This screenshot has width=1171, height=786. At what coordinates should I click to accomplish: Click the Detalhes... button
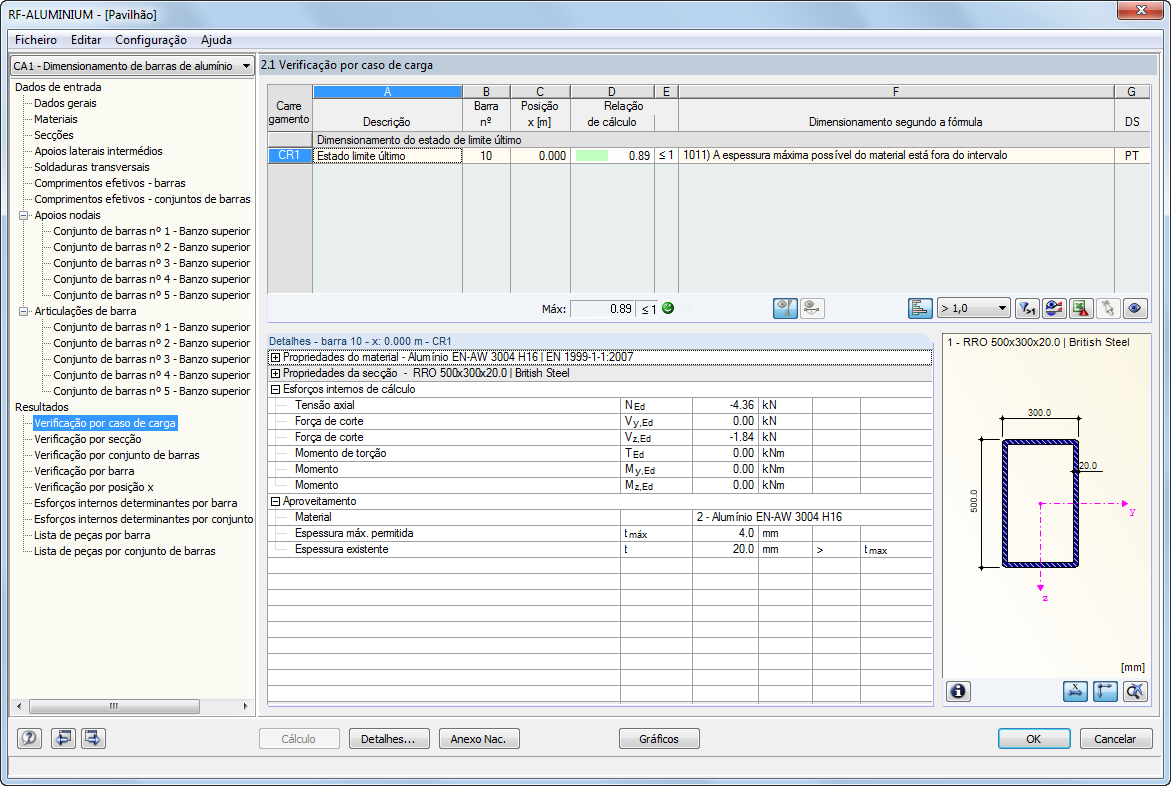click(x=388, y=739)
